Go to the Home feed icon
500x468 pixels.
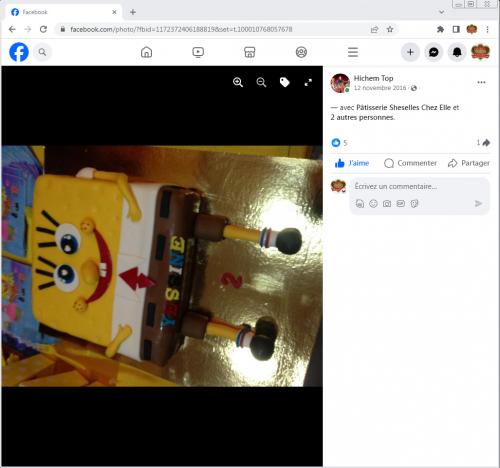146,52
